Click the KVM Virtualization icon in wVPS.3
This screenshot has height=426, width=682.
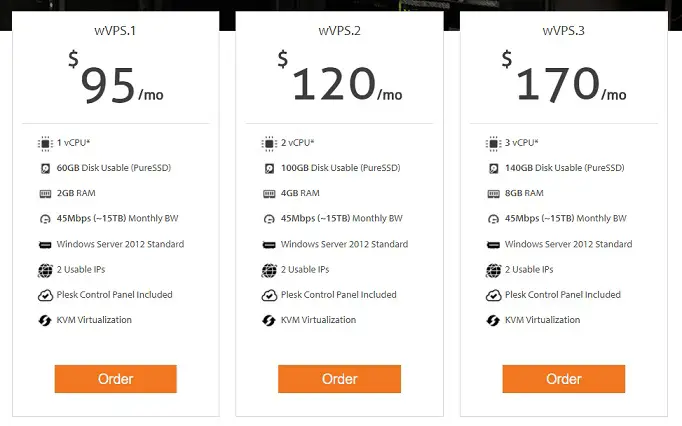[493, 320]
